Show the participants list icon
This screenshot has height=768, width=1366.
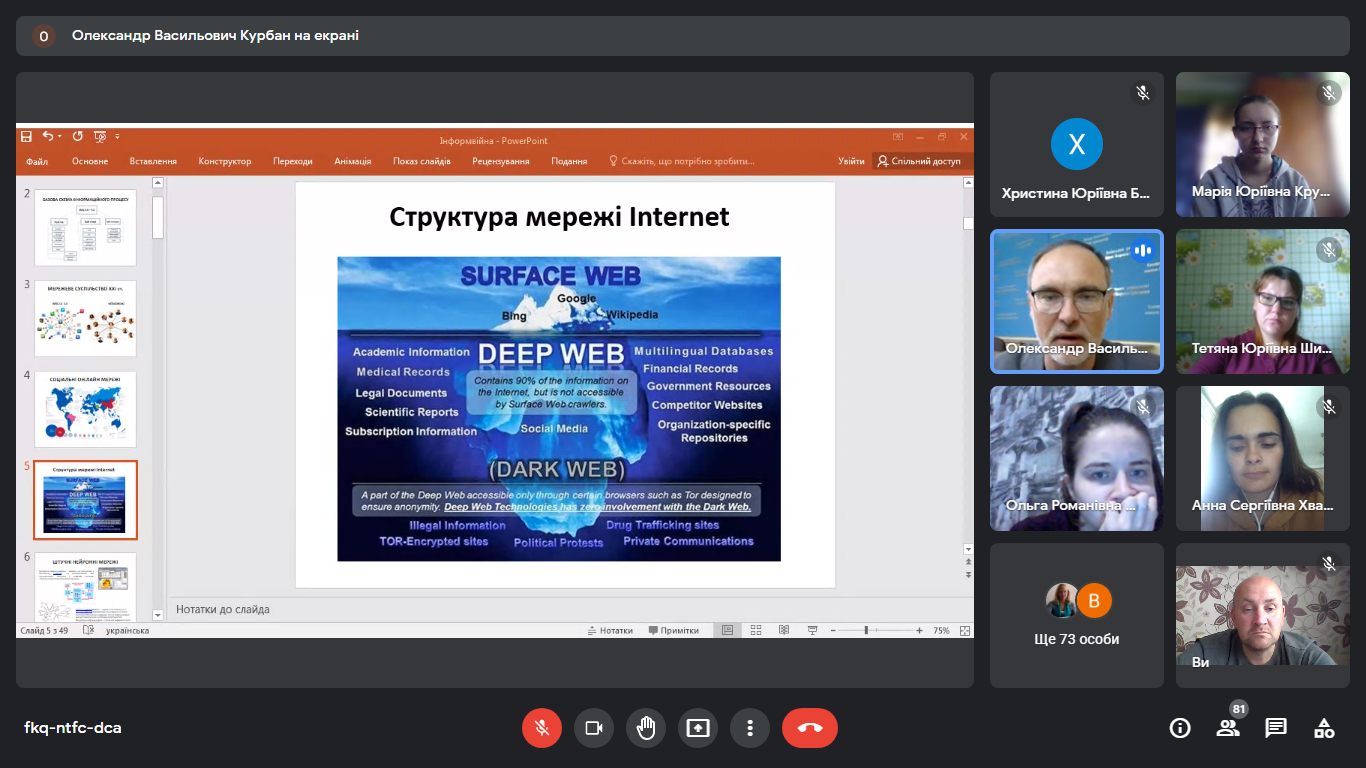click(1228, 728)
